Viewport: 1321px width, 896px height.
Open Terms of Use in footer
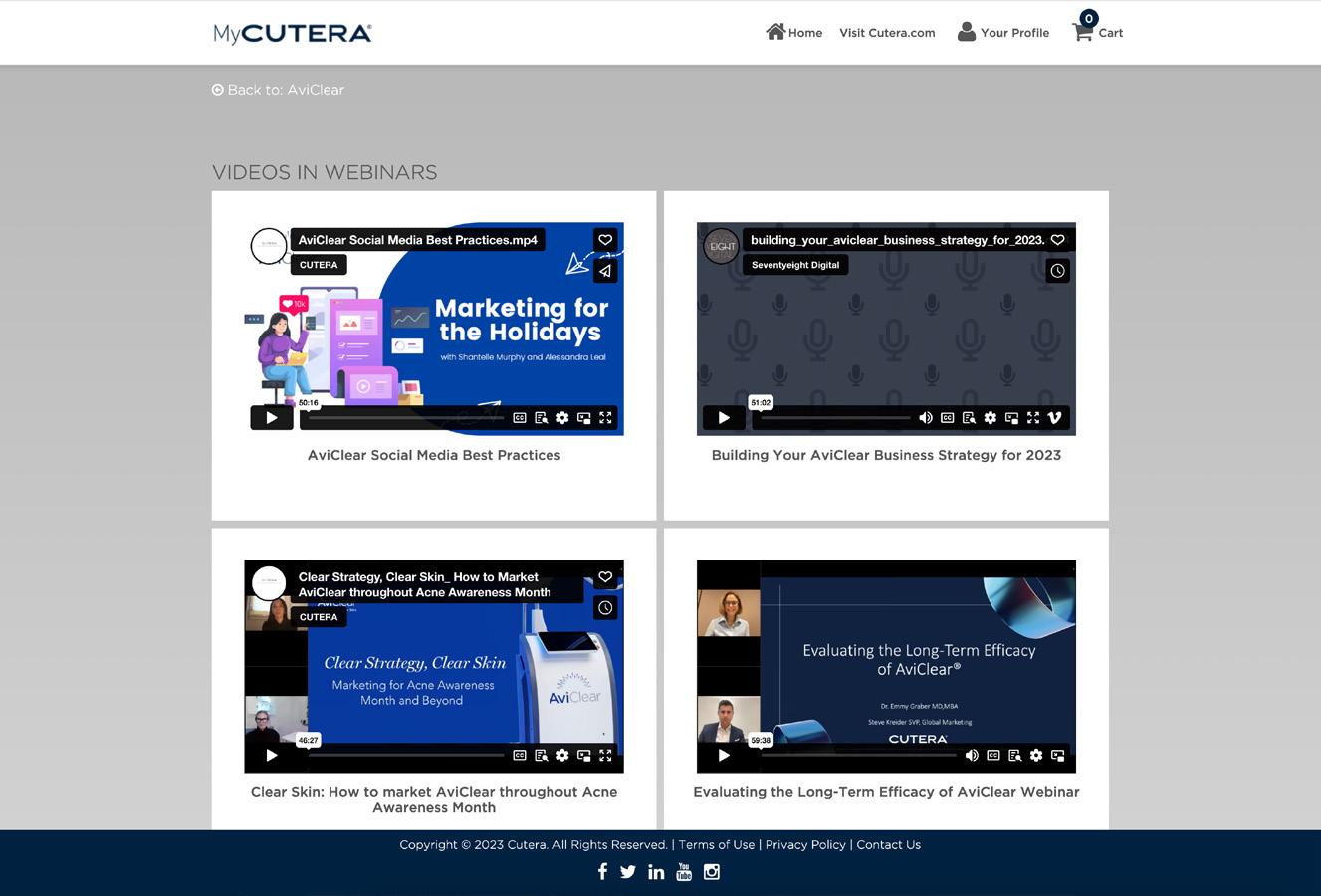coord(717,845)
